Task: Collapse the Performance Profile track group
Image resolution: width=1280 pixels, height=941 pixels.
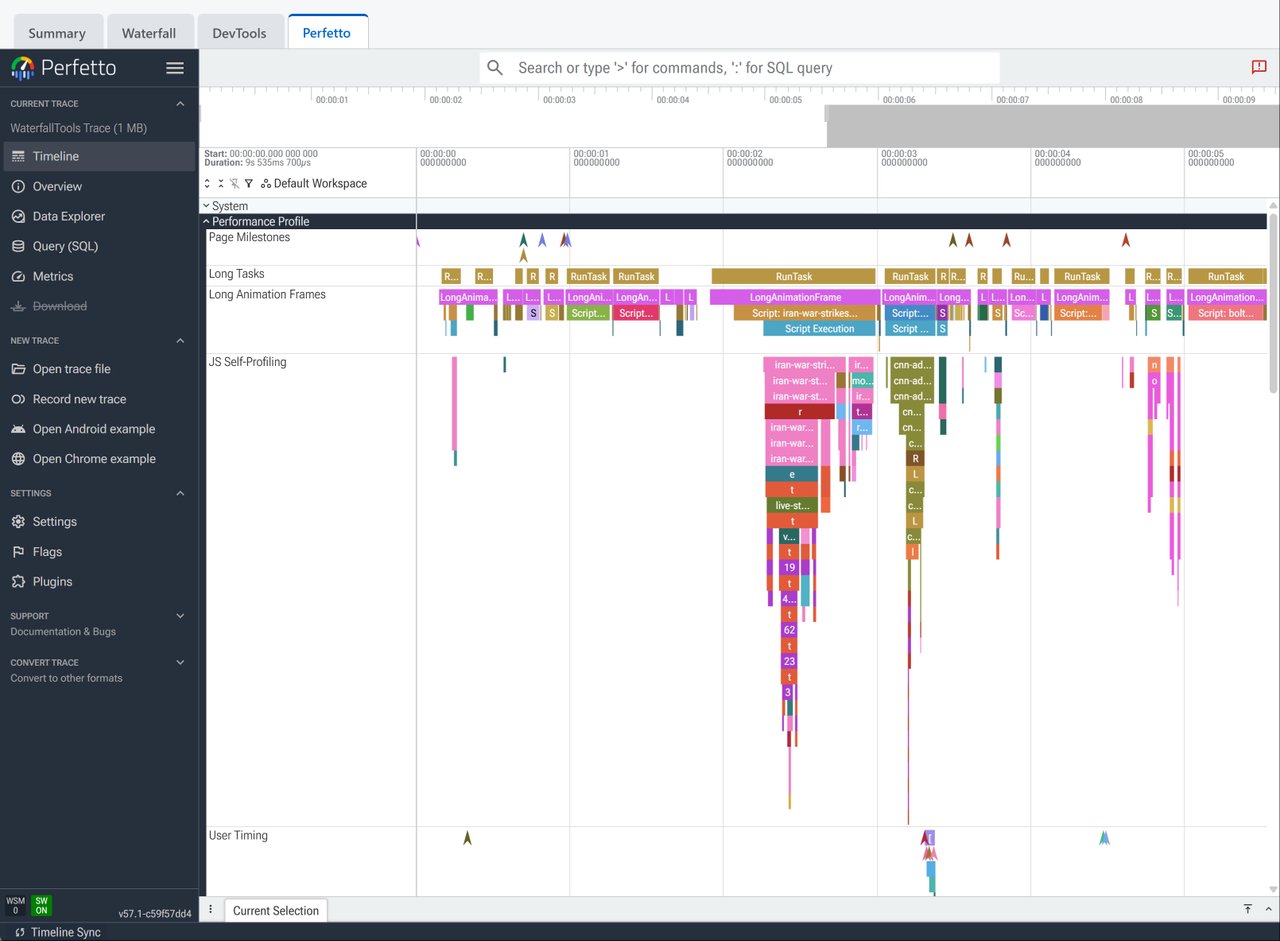Action: pos(257,221)
